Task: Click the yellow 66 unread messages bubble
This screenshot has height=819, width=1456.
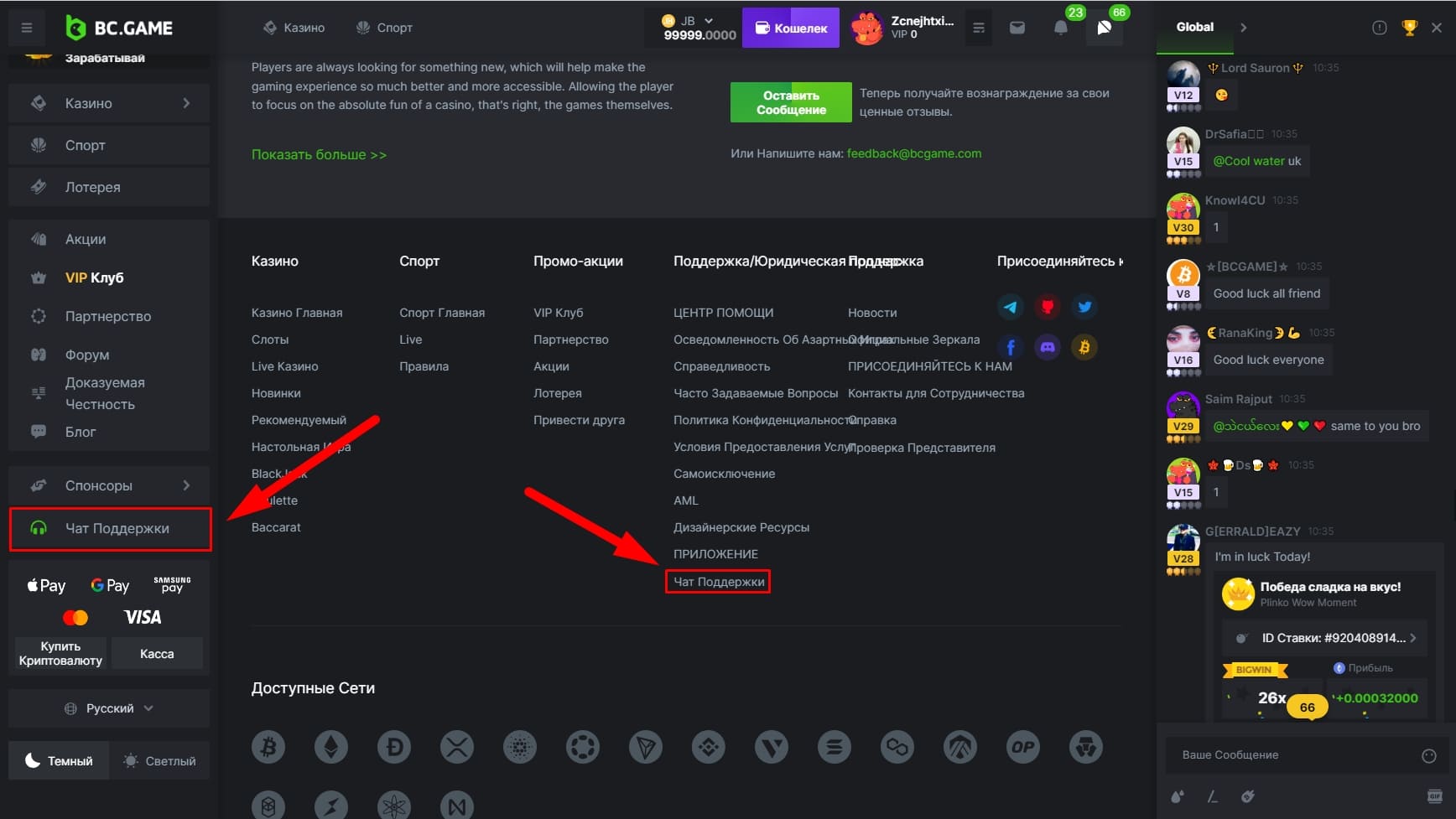Action: click(x=1307, y=708)
